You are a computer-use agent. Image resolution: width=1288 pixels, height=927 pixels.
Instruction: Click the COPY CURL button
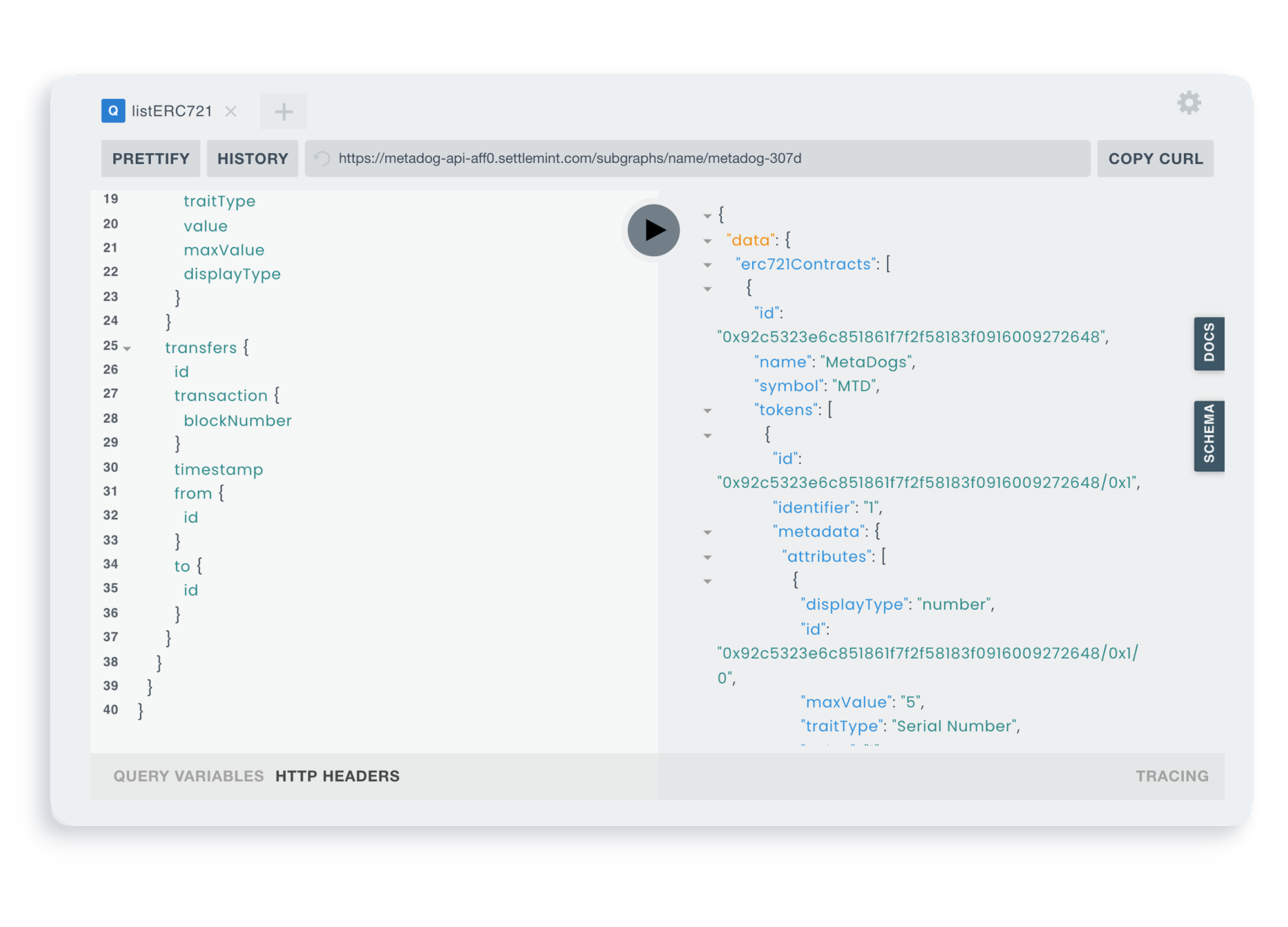[x=1155, y=158]
